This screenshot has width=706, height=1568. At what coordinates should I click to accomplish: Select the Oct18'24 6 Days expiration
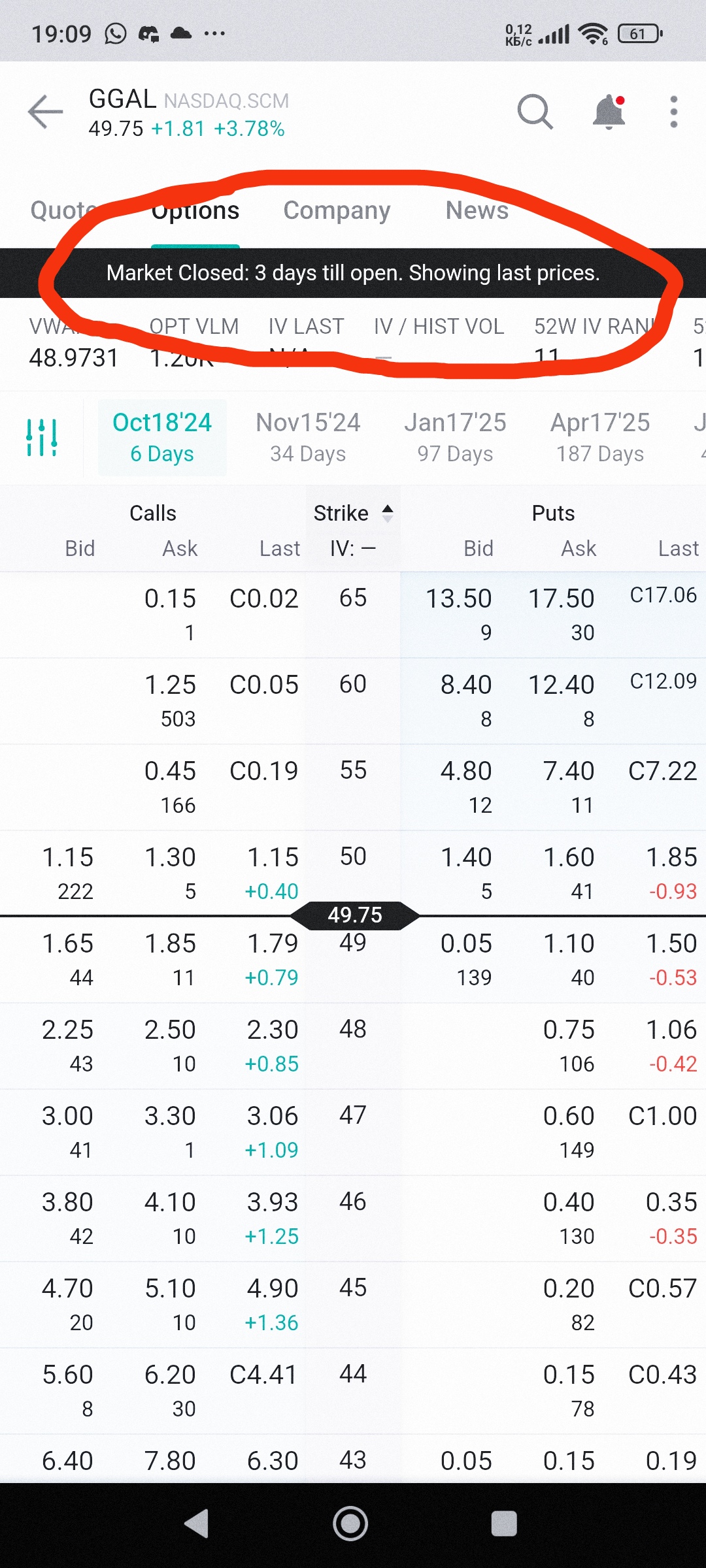pyautogui.click(x=162, y=437)
